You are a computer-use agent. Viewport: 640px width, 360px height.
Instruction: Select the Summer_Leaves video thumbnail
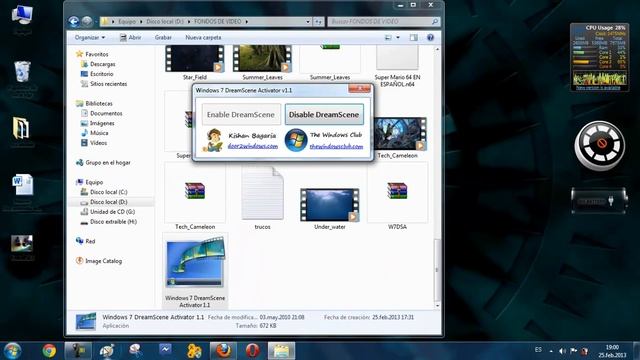point(262,58)
